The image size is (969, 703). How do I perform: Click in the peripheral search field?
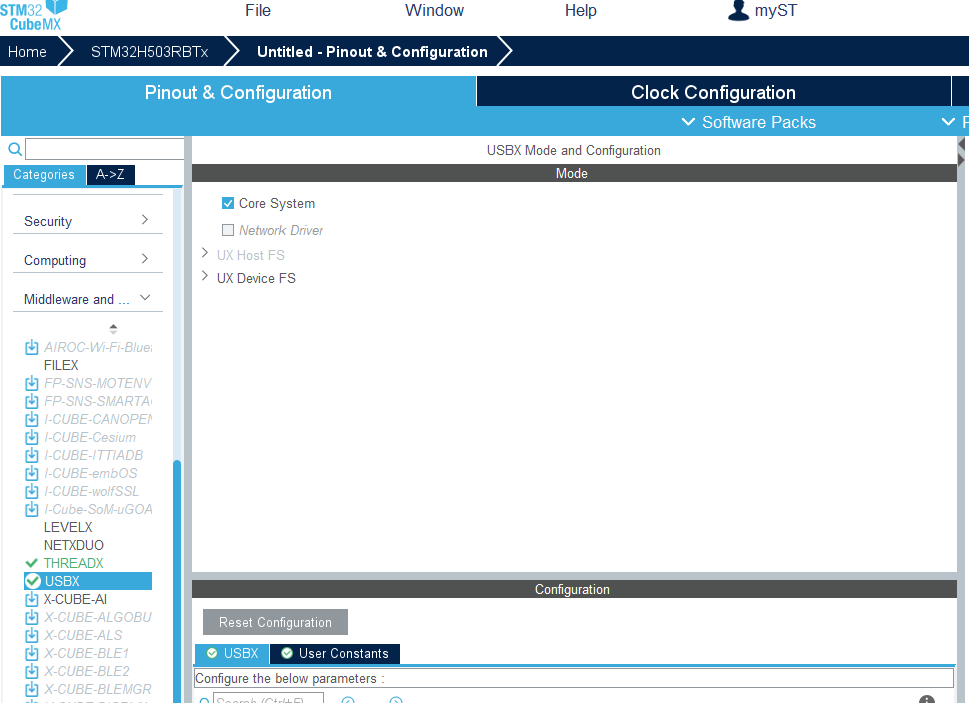coord(105,149)
